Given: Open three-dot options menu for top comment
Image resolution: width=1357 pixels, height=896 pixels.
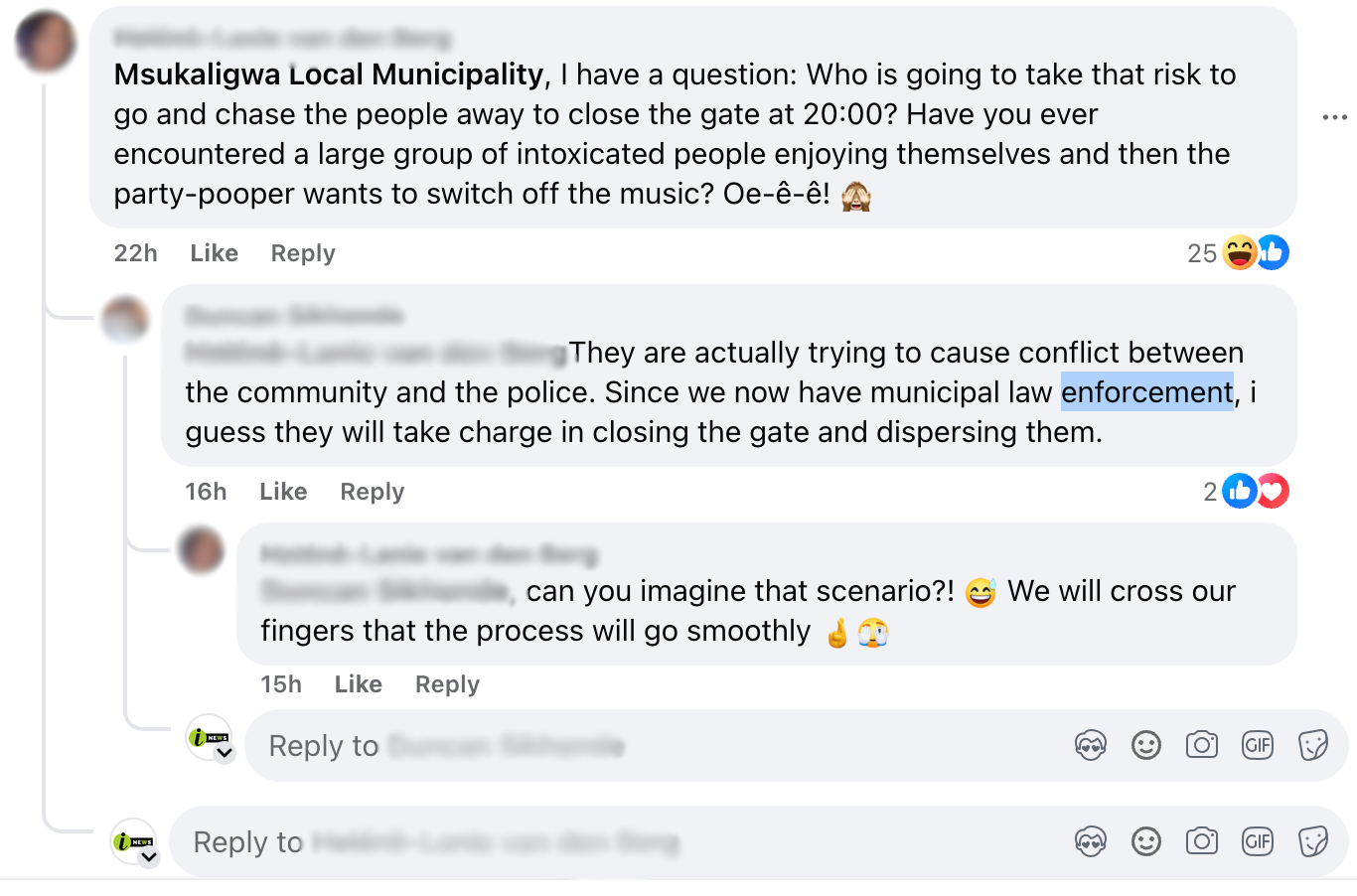Looking at the screenshot, I should [x=1334, y=117].
